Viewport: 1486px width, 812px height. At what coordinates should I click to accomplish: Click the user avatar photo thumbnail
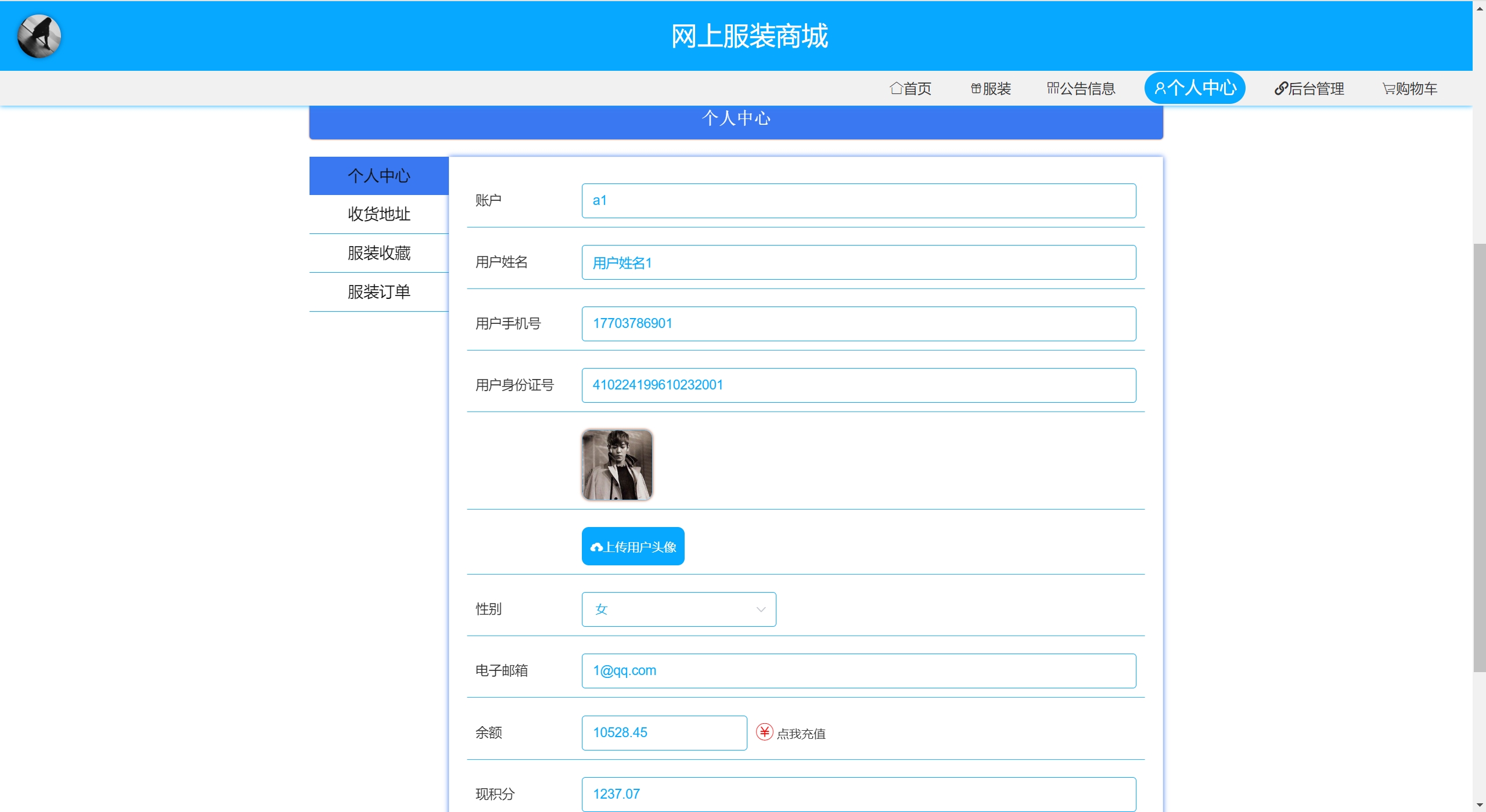click(x=617, y=464)
